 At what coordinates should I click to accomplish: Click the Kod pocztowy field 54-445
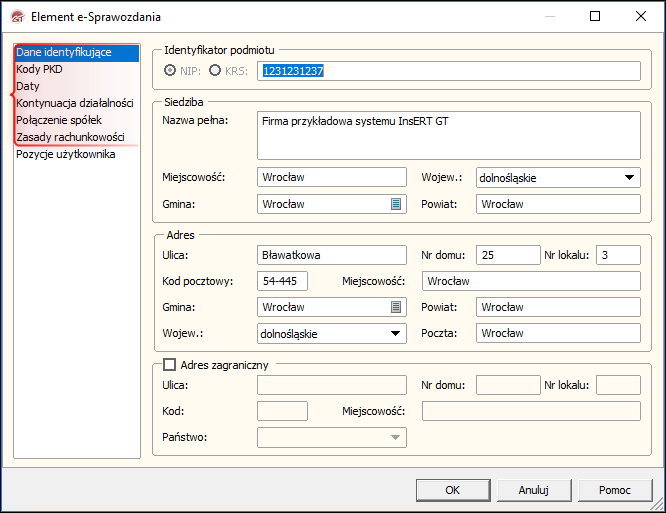click(282, 281)
